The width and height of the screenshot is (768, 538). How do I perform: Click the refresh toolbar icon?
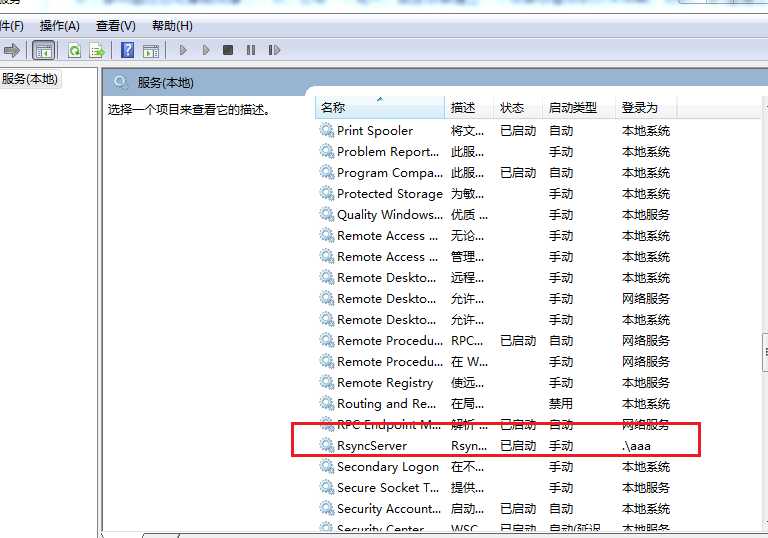click(74, 50)
